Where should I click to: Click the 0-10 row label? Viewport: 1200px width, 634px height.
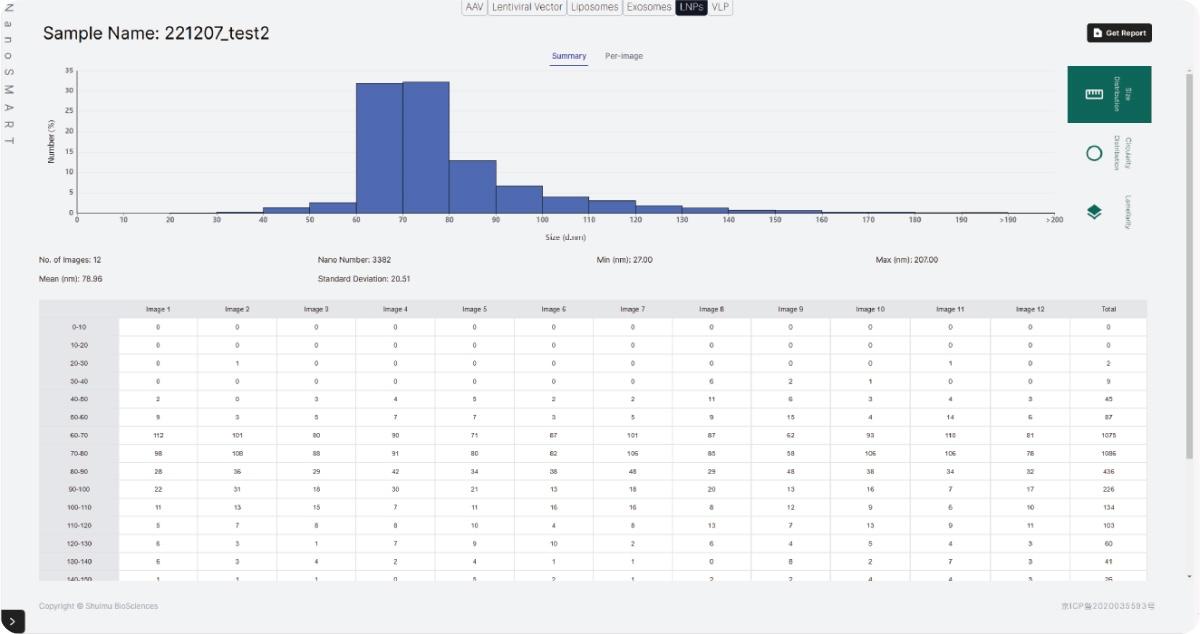[79, 327]
